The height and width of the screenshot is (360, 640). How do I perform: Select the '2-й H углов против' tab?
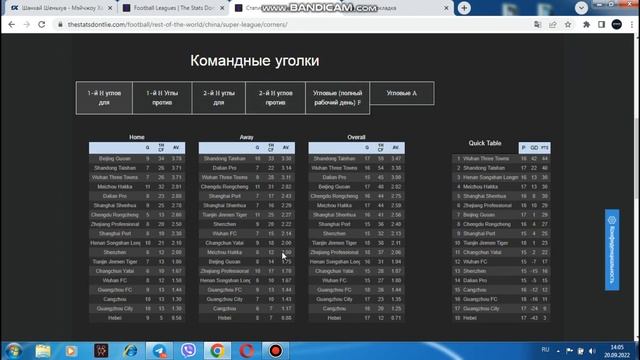tap(276, 98)
